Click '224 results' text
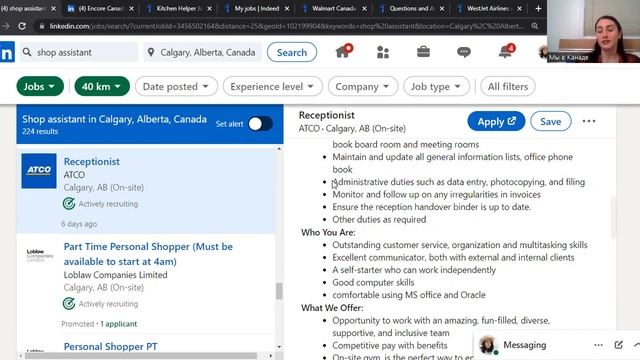This screenshot has height=360, width=640. coord(40,131)
